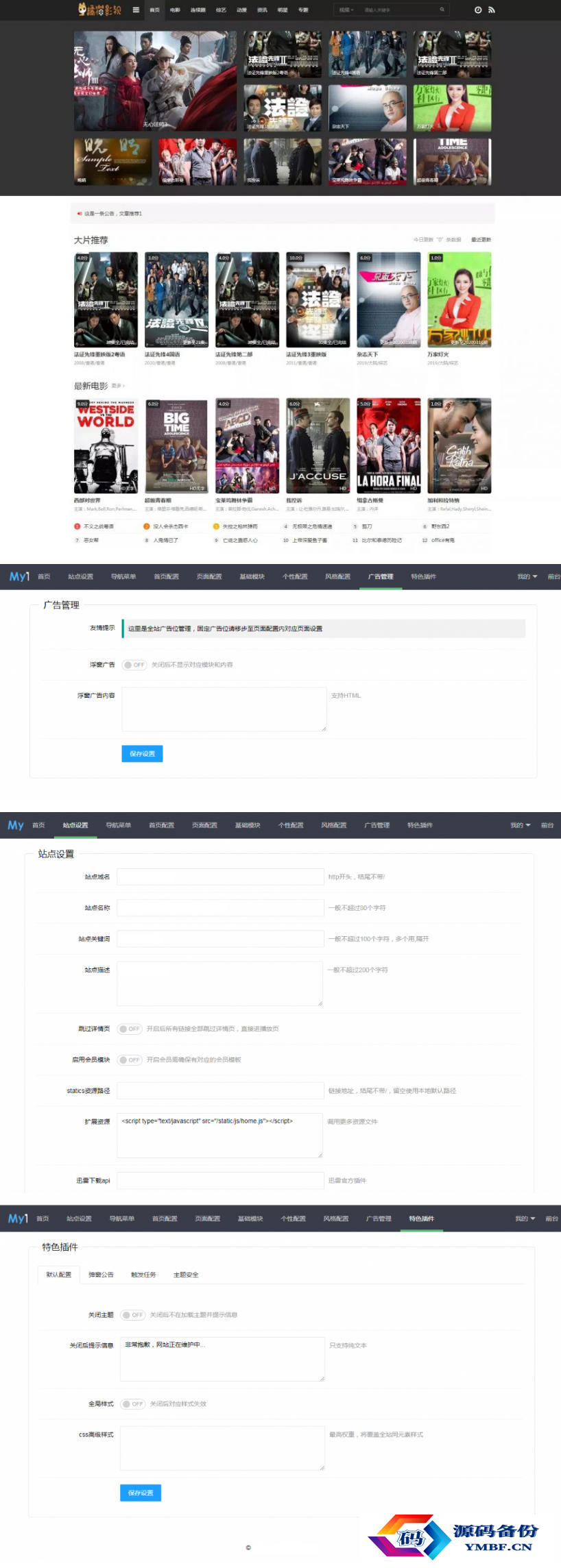Click the search magnifier icon
This screenshot has height=1568, width=561.
(x=442, y=10)
